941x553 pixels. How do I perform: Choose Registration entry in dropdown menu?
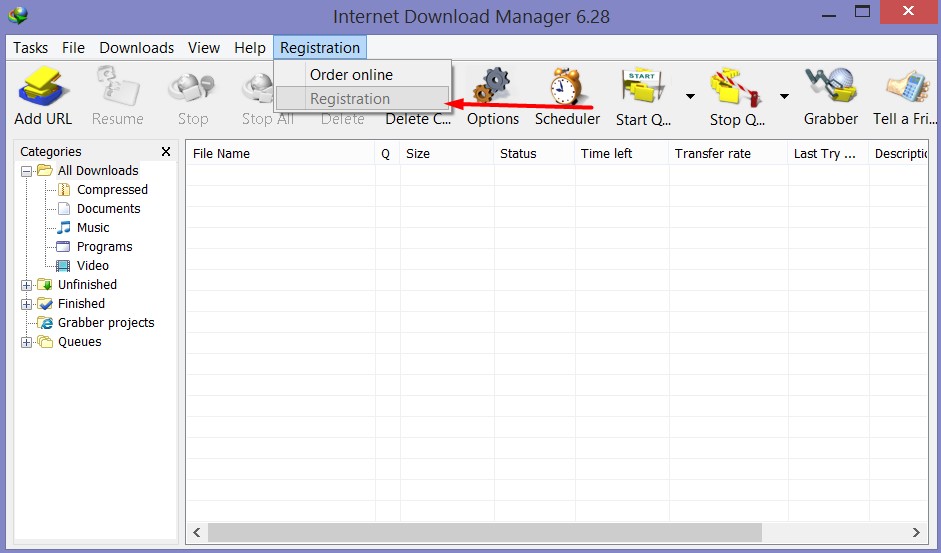click(362, 98)
